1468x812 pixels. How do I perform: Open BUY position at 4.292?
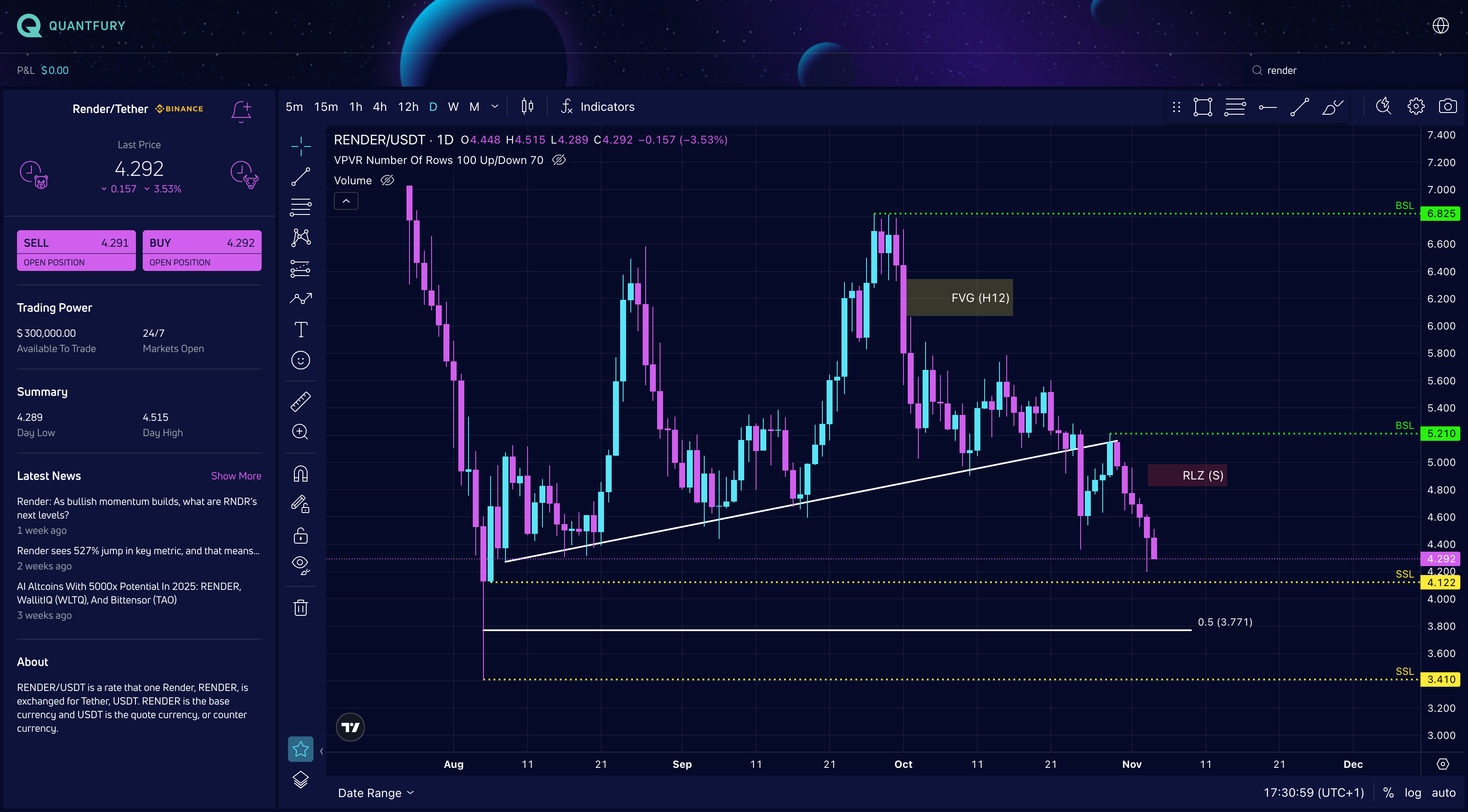point(202,251)
